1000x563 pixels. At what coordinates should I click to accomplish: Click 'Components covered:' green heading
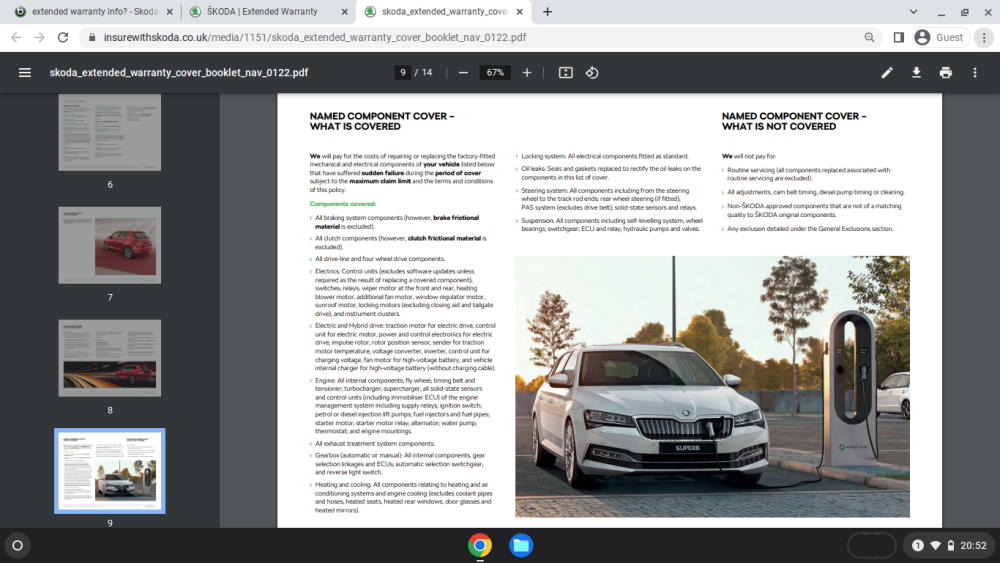click(342, 204)
